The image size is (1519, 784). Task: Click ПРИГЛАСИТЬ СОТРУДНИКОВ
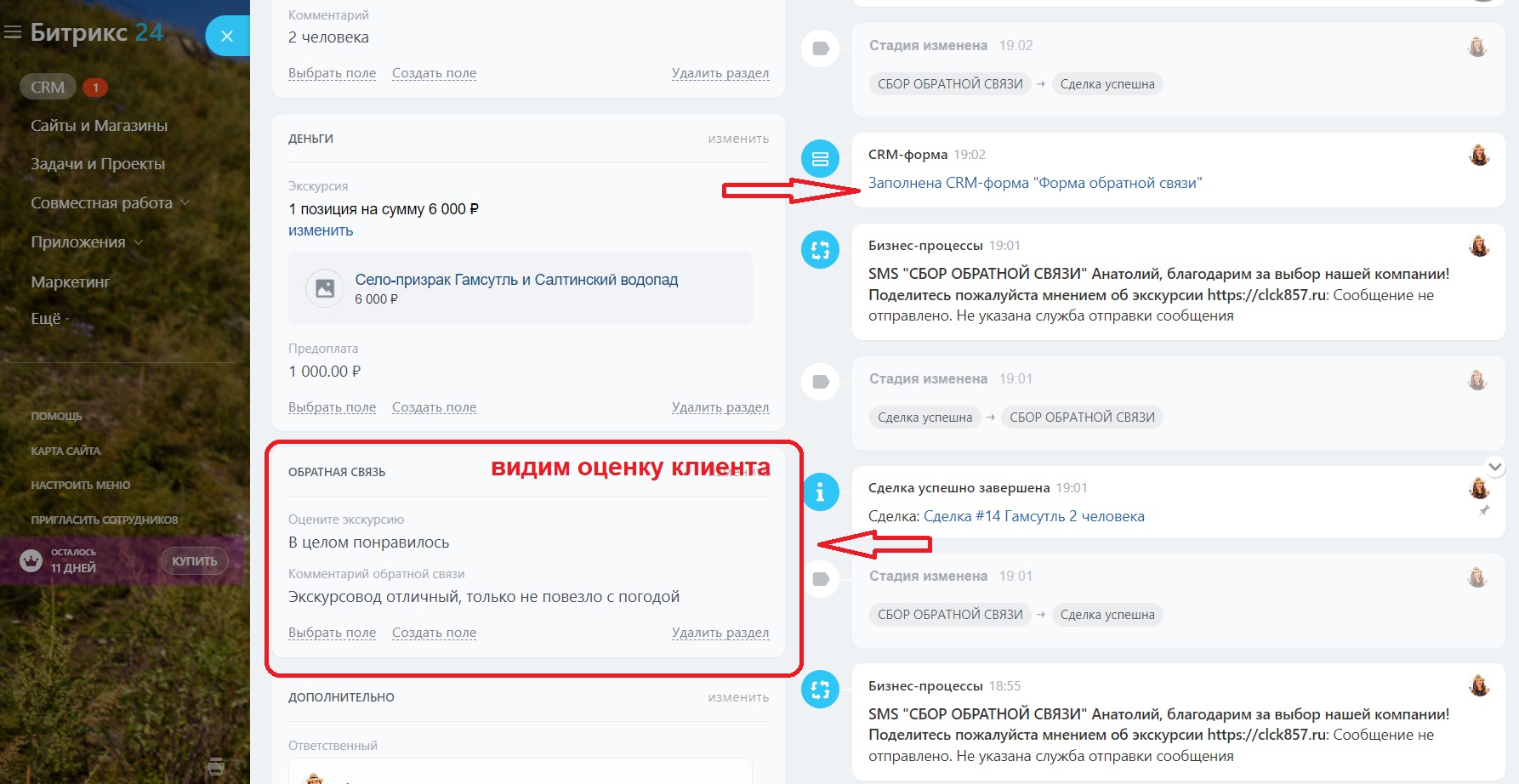click(x=105, y=520)
